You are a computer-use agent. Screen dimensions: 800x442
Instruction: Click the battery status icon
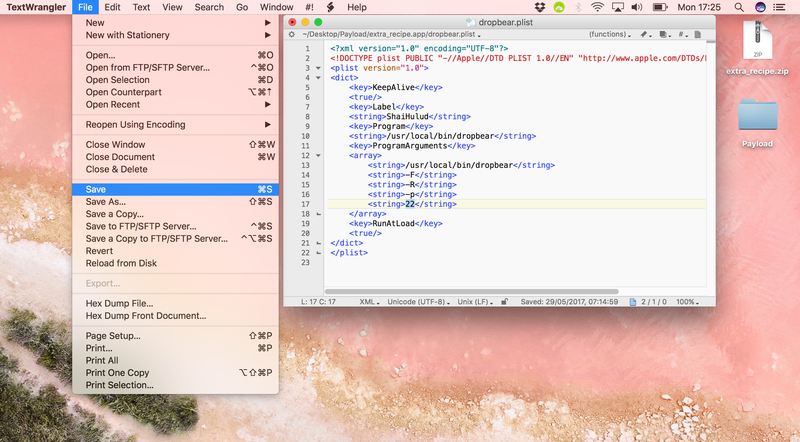[x=660, y=7]
